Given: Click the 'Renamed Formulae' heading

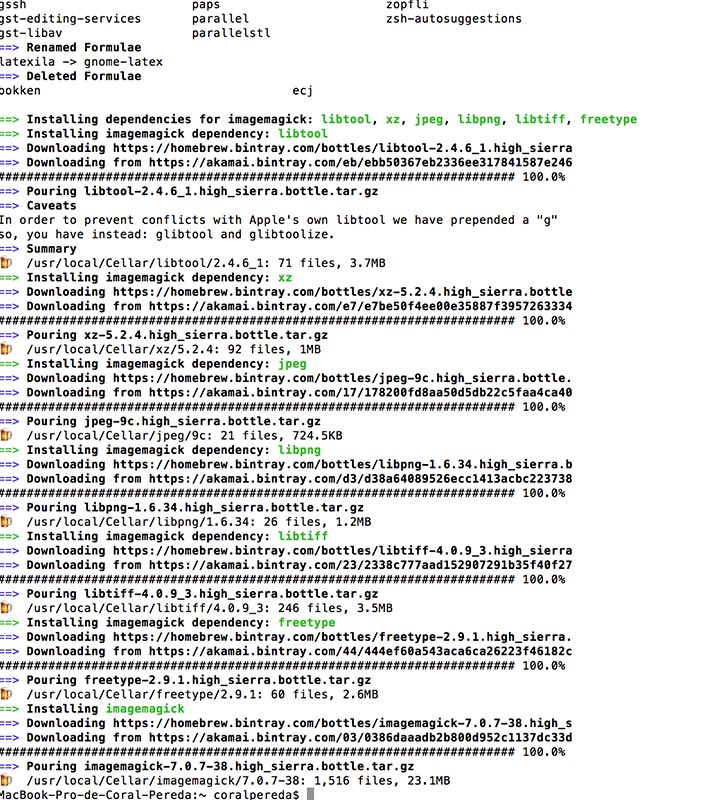Looking at the screenshot, I should (84, 47).
